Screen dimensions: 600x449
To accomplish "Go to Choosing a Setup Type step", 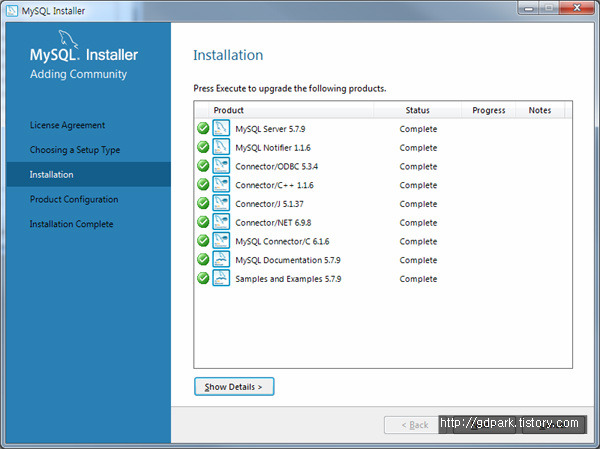I will click(75, 150).
